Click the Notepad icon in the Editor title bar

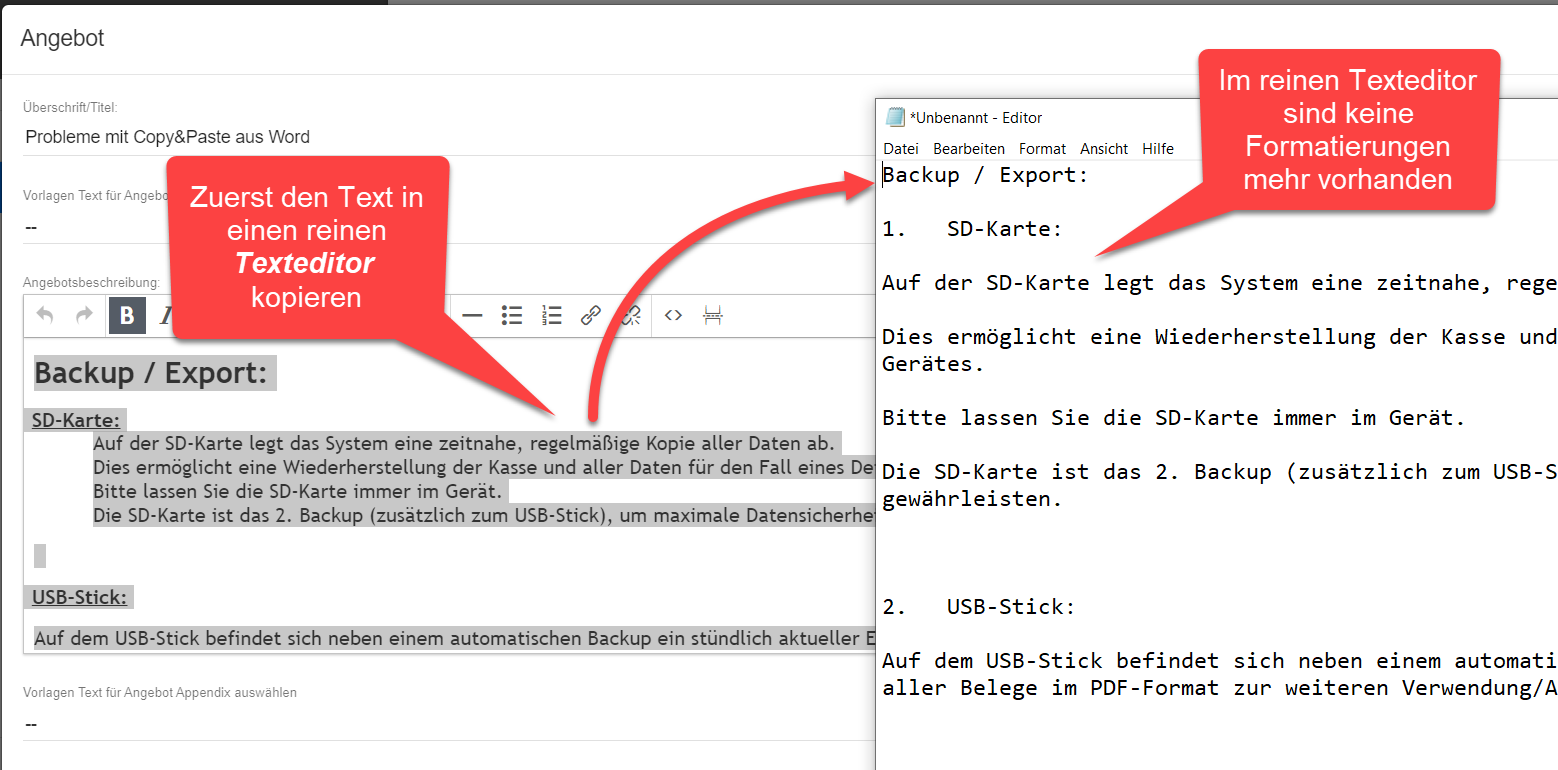pyautogui.click(x=895, y=117)
